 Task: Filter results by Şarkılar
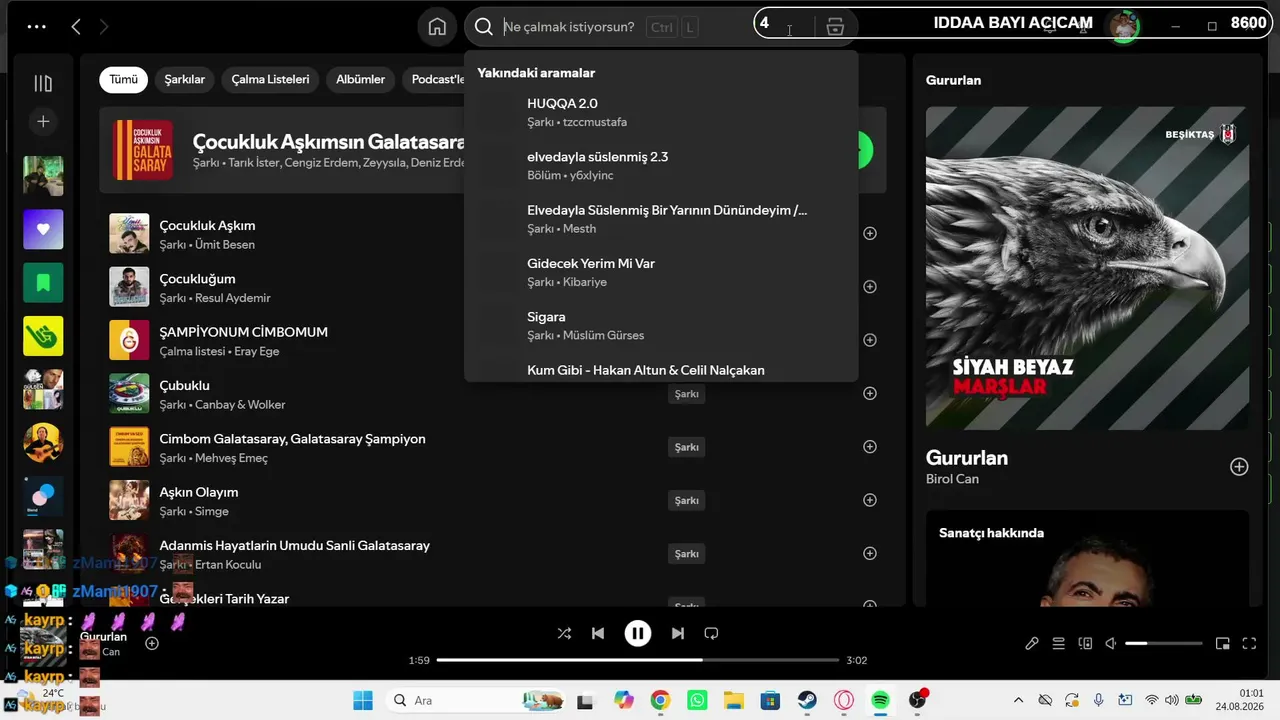(185, 80)
